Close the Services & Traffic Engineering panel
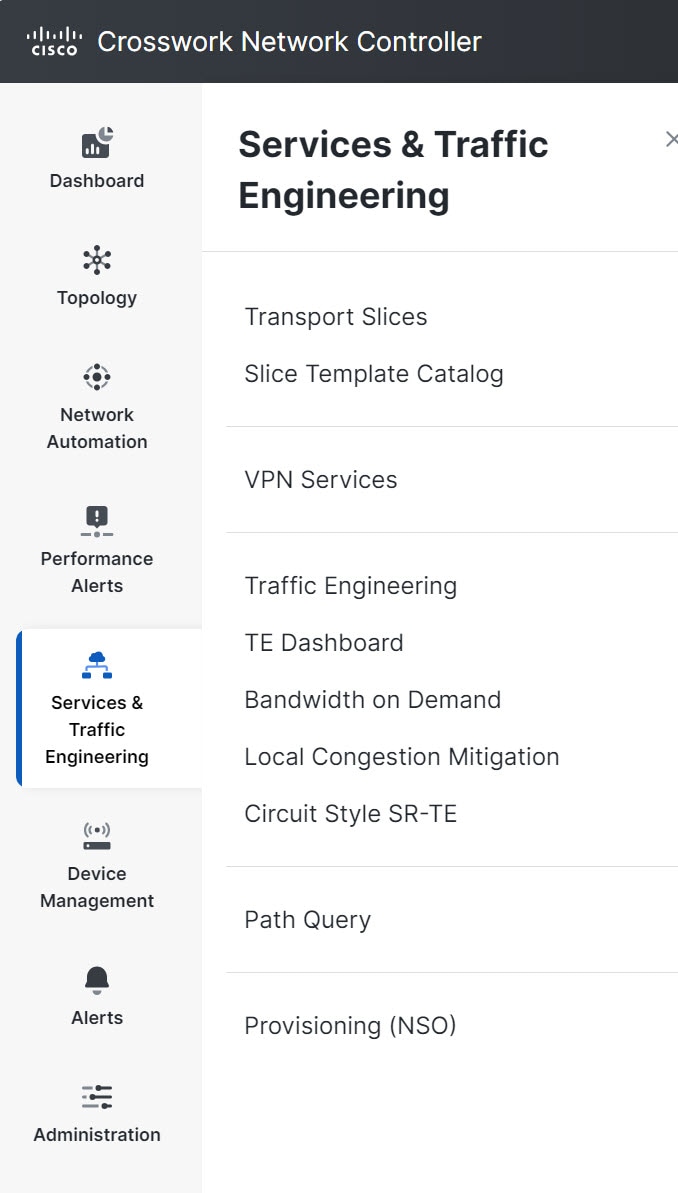The width and height of the screenshot is (678, 1193). 671,139
